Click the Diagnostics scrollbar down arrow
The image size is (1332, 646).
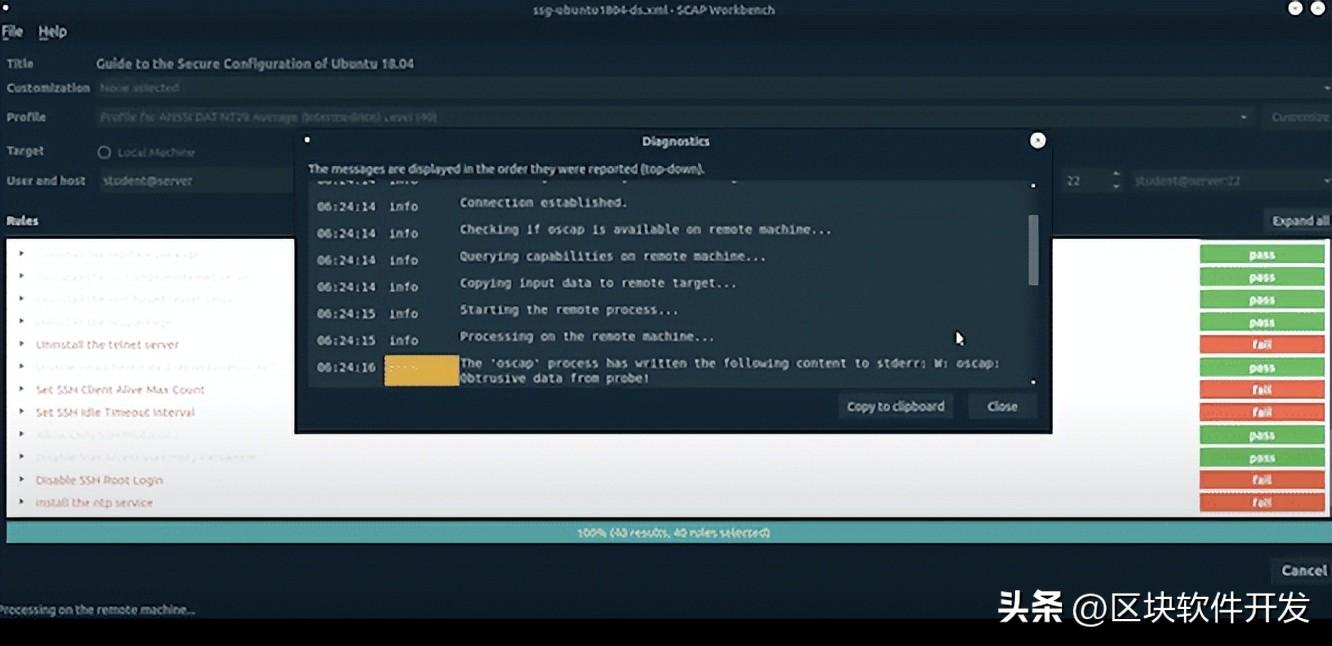coord(1033,382)
